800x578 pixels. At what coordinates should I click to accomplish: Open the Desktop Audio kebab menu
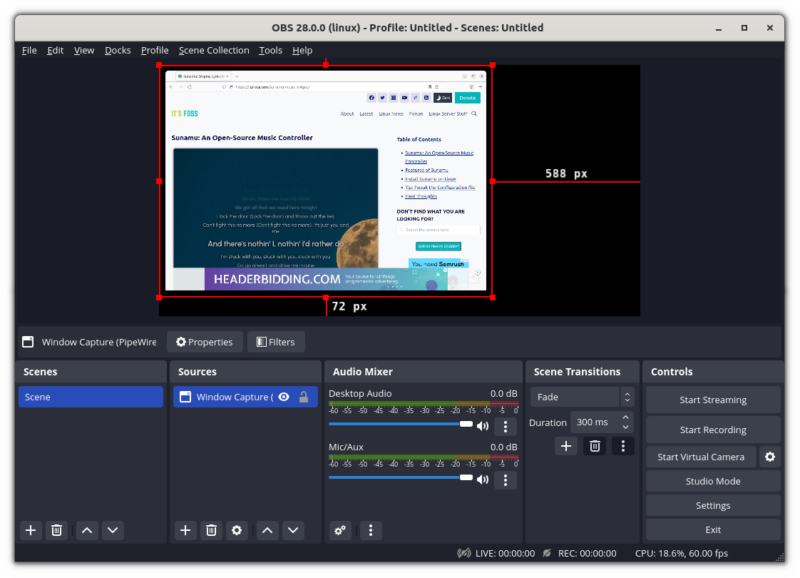(x=506, y=426)
